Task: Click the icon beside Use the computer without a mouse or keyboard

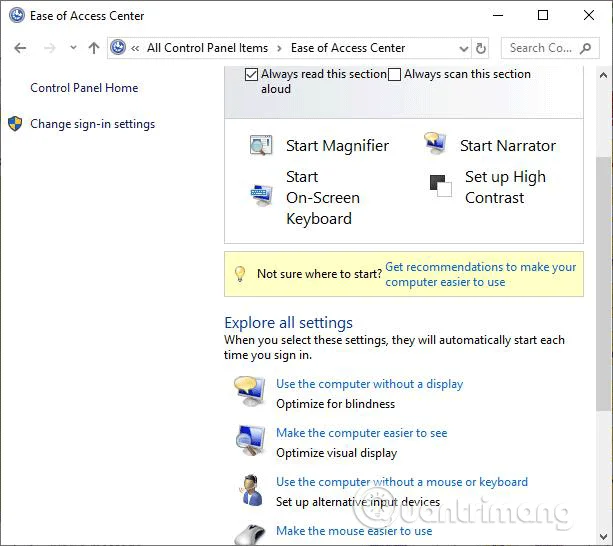Action: click(251, 490)
